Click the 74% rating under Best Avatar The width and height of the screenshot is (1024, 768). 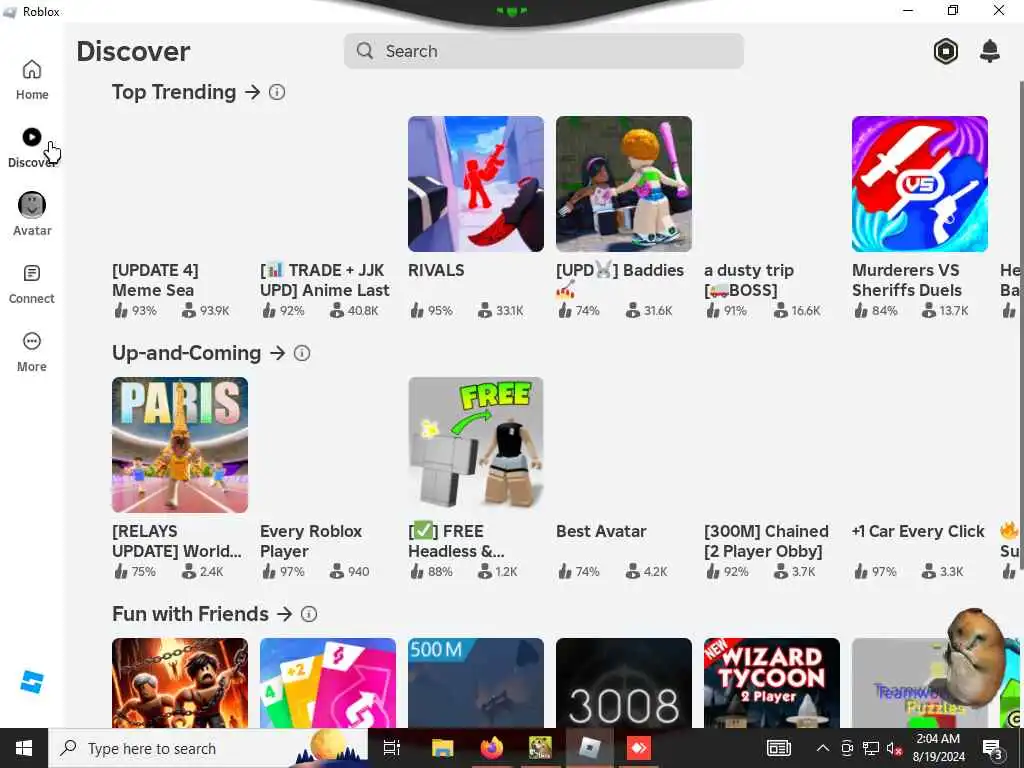[579, 572]
